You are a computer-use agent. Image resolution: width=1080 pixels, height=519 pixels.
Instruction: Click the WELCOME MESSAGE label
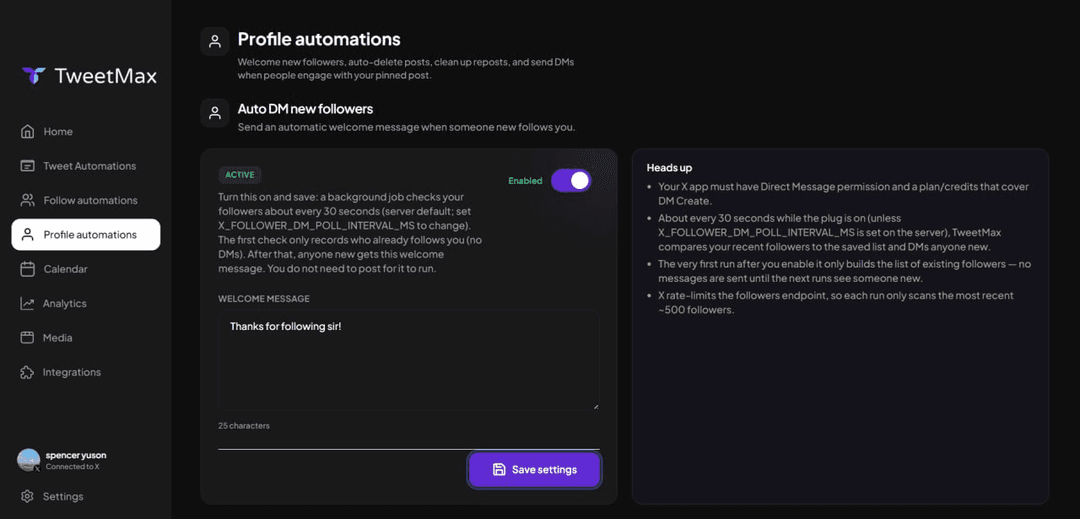point(264,299)
